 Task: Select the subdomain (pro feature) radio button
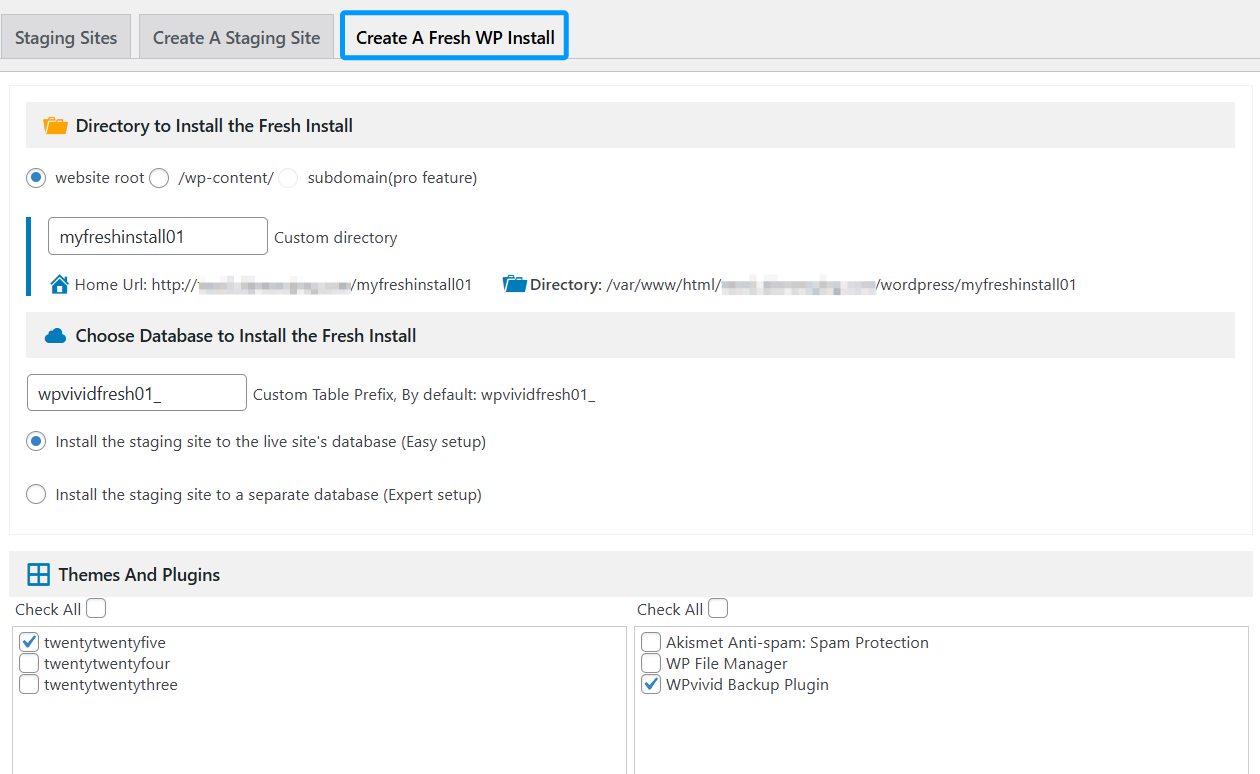288,178
